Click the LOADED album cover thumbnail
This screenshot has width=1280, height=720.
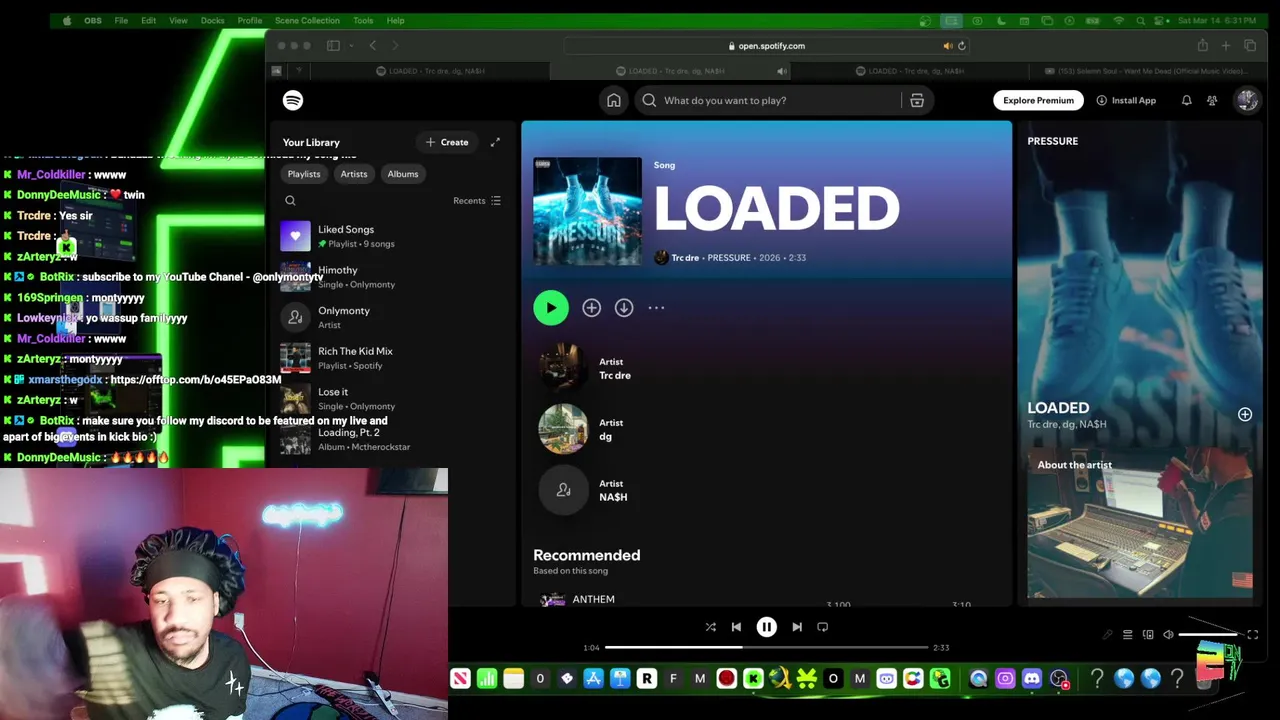(x=587, y=211)
